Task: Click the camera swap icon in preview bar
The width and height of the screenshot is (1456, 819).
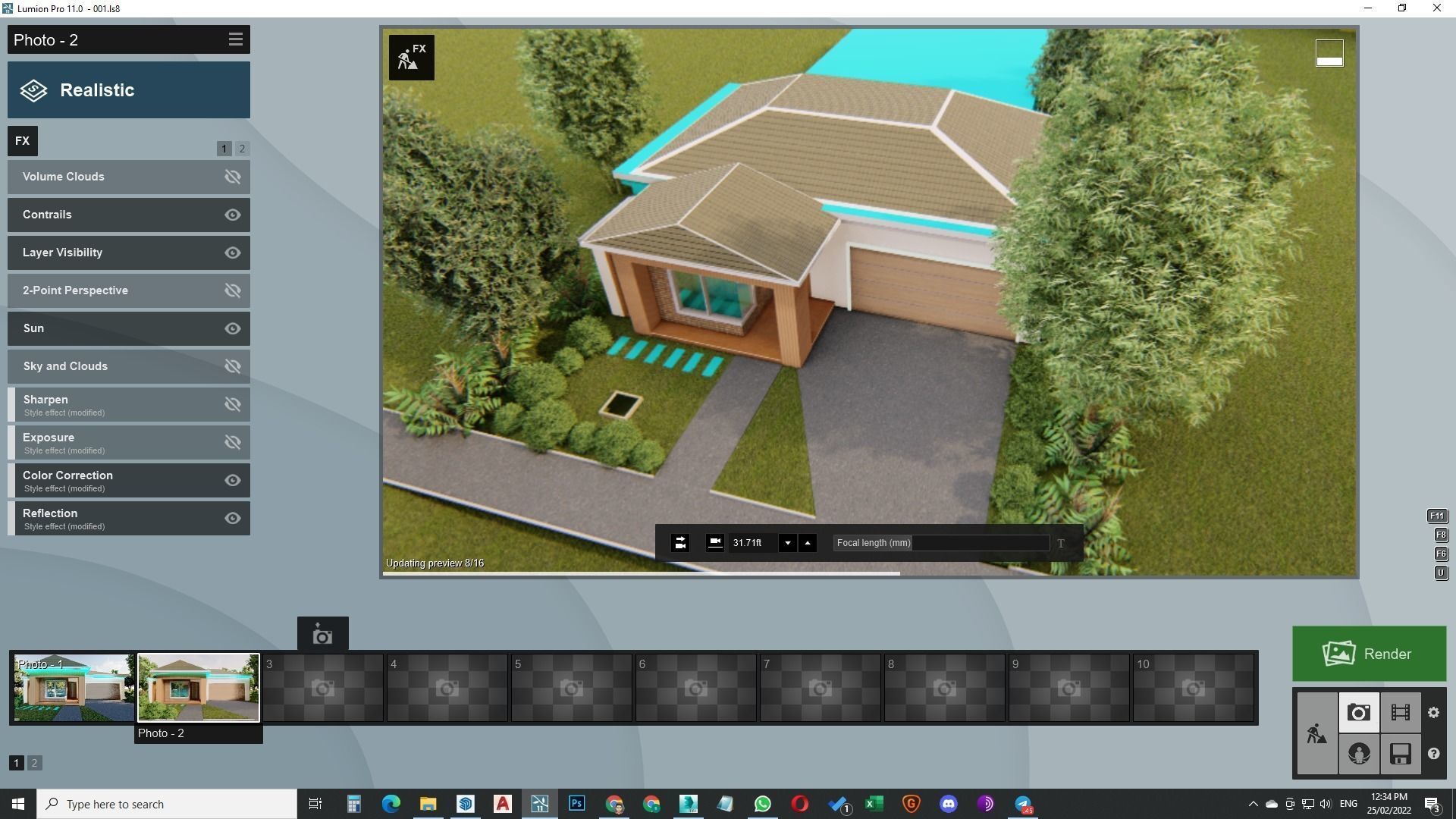Action: pos(680,543)
